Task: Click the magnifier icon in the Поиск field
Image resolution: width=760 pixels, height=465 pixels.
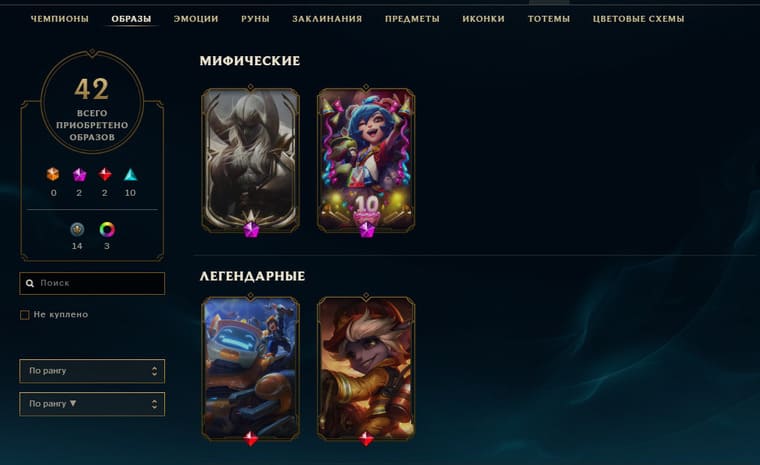Action: coord(30,283)
